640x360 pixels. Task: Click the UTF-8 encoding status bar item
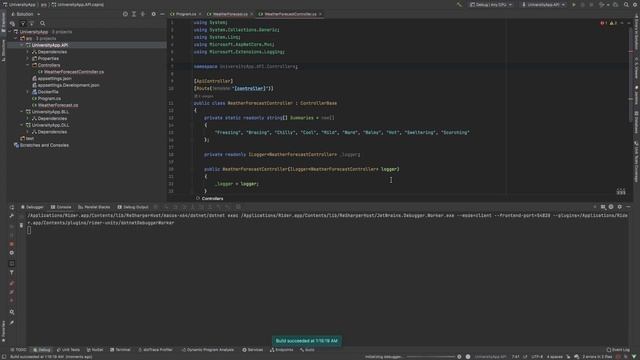(x=537, y=357)
